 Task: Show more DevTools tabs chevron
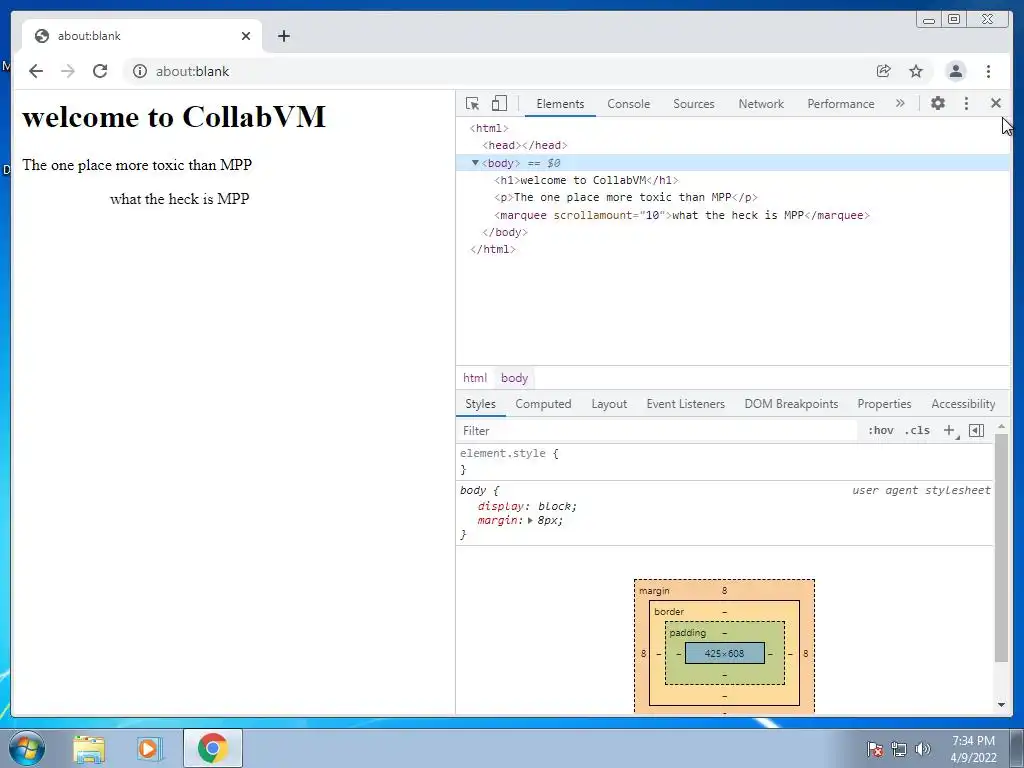pos(900,103)
